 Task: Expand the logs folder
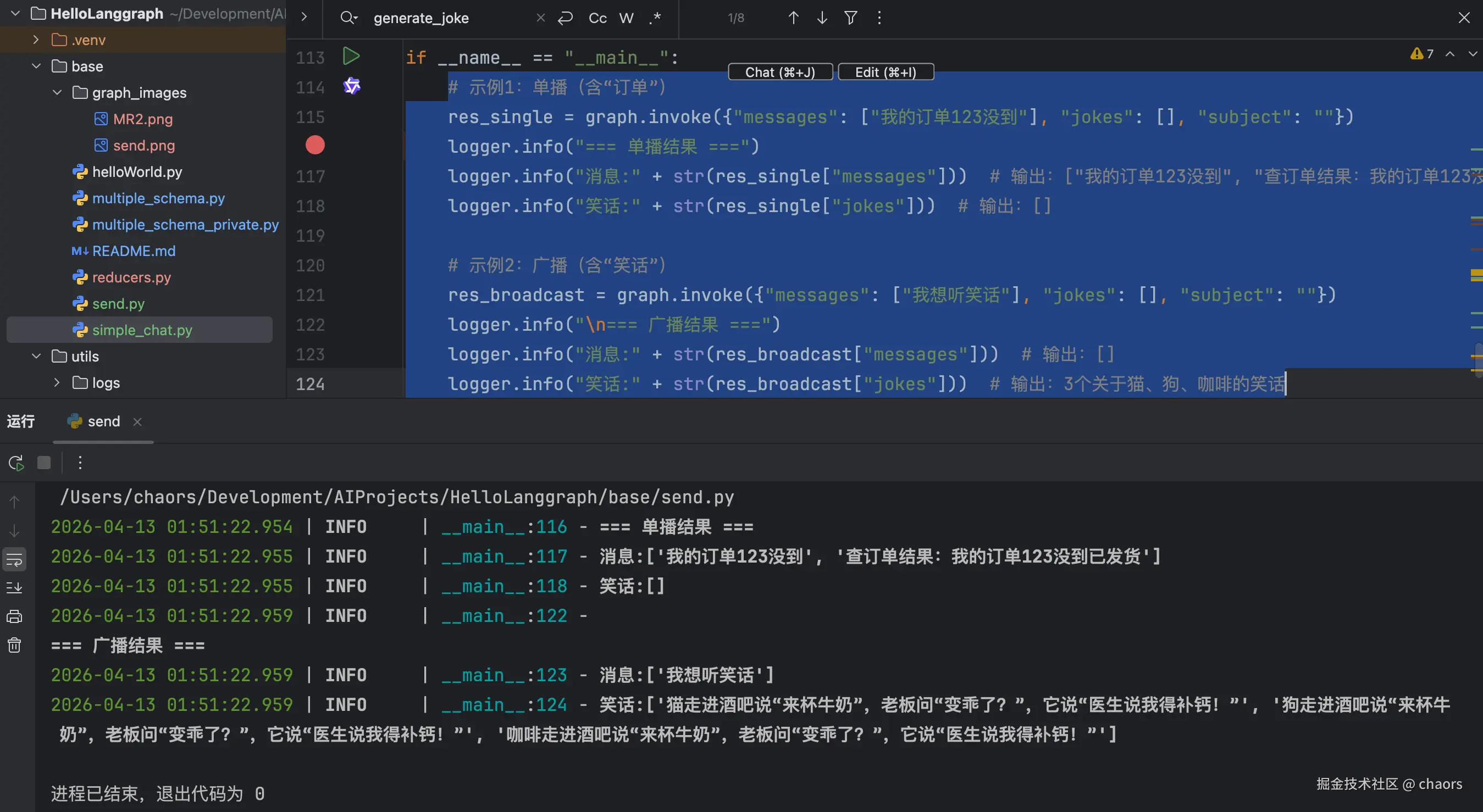[x=57, y=382]
